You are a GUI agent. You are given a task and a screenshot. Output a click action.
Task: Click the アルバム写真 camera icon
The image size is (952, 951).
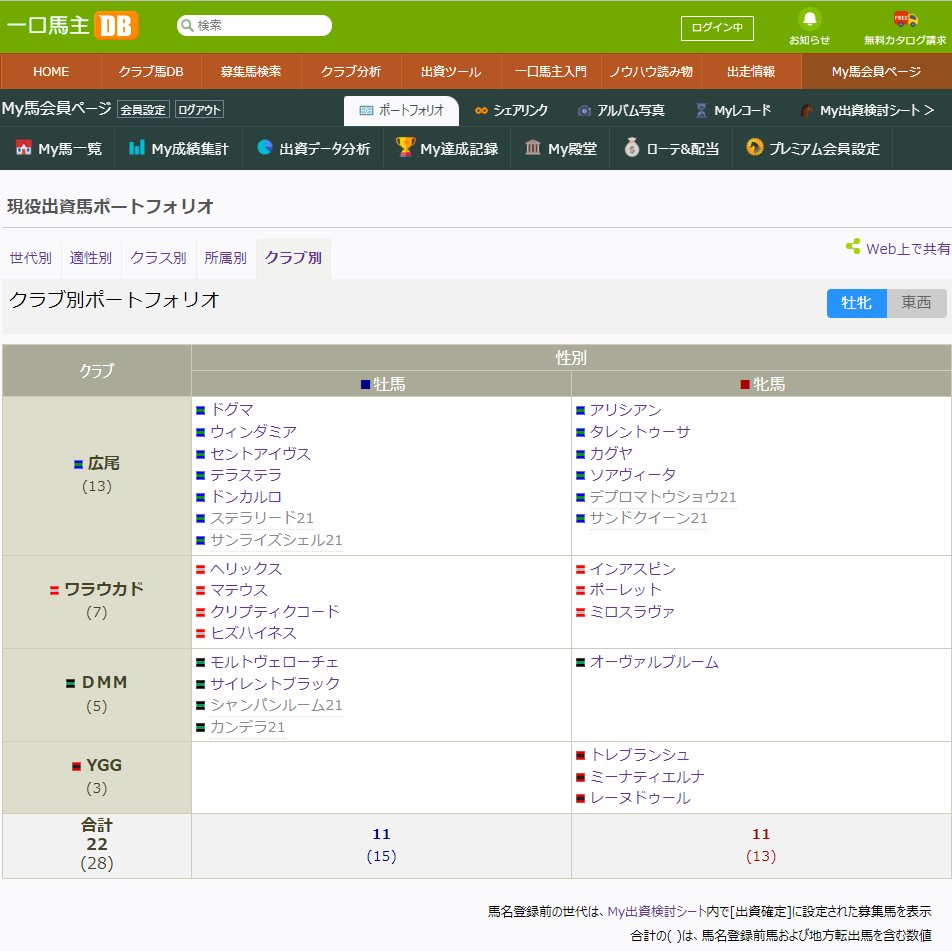[x=585, y=111]
